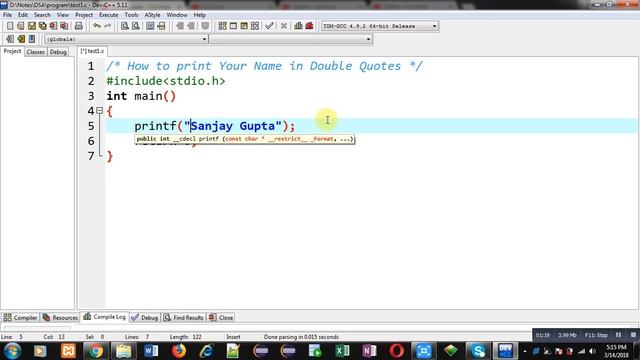The height and width of the screenshot is (360, 640).
Task: Click the Close button in bottom panel
Action: [x=221, y=317]
